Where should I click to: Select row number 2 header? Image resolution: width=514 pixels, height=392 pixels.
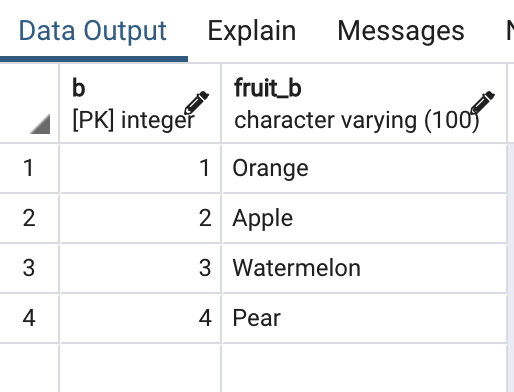[x=29, y=218]
